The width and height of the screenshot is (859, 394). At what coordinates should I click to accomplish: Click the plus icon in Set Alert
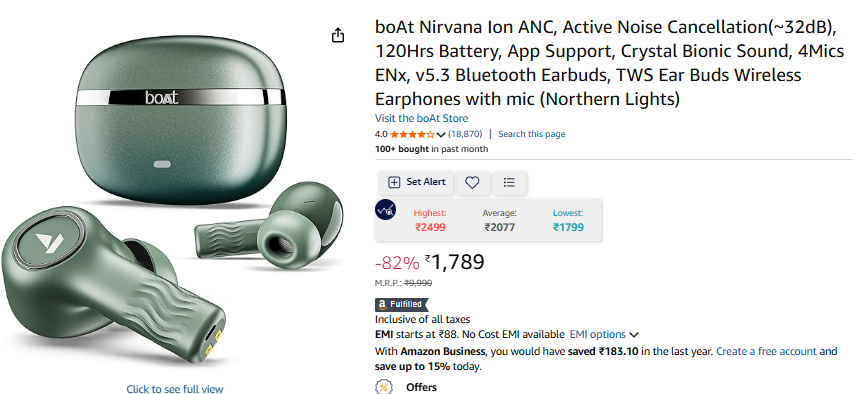pyautogui.click(x=394, y=182)
